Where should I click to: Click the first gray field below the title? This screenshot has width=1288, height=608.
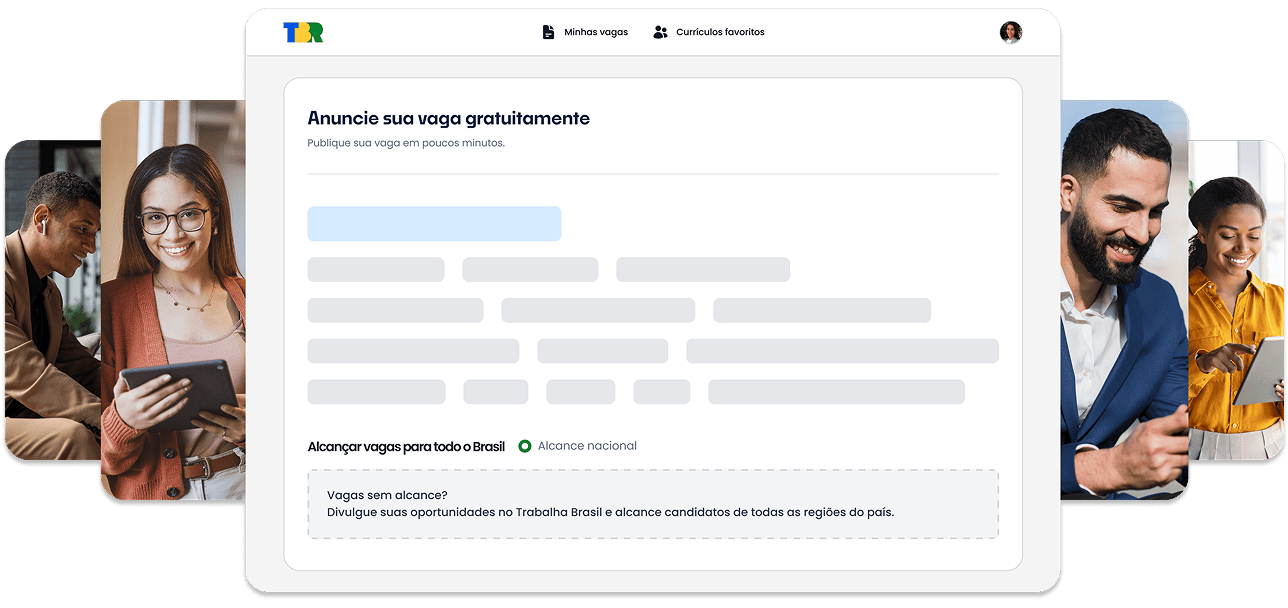pos(376,269)
